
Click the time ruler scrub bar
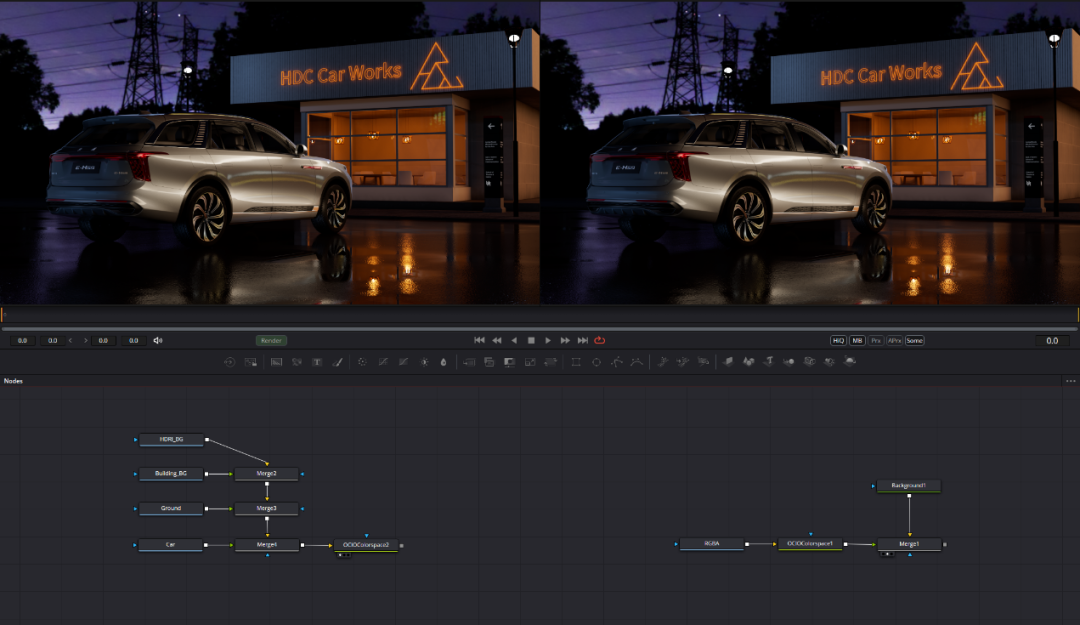point(540,315)
